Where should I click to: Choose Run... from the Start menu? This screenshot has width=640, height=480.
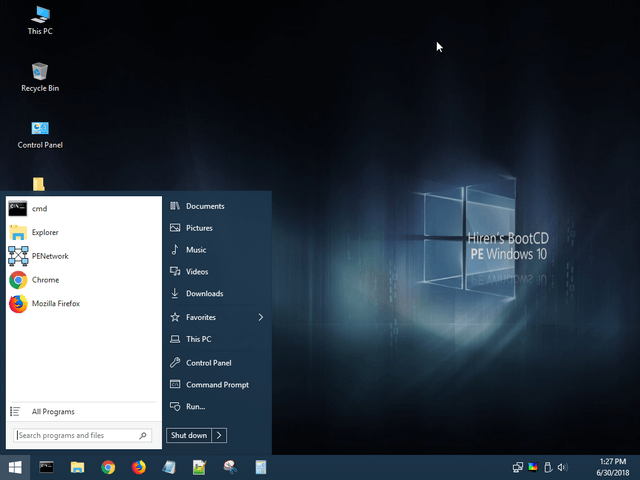[195, 407]
